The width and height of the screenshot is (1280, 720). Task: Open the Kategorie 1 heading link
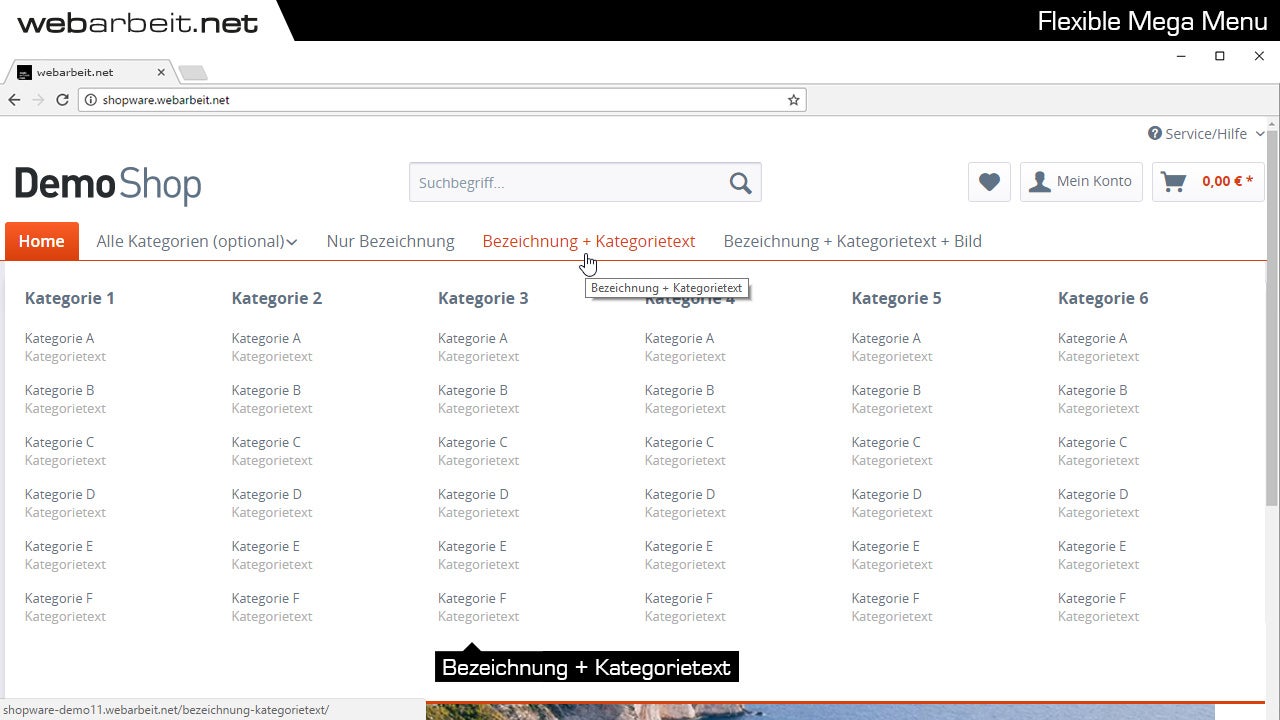70,298
